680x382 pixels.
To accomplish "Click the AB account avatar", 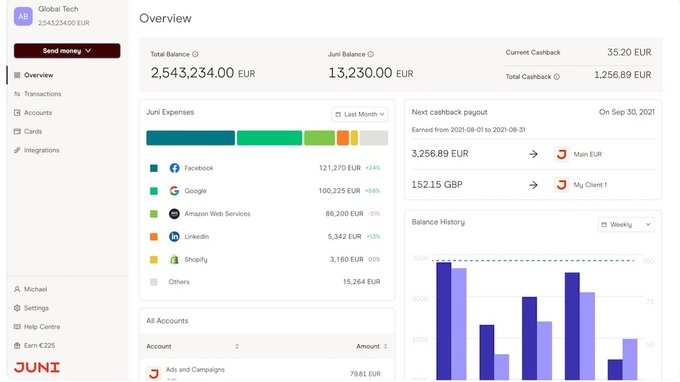I will tap(23, 16).
